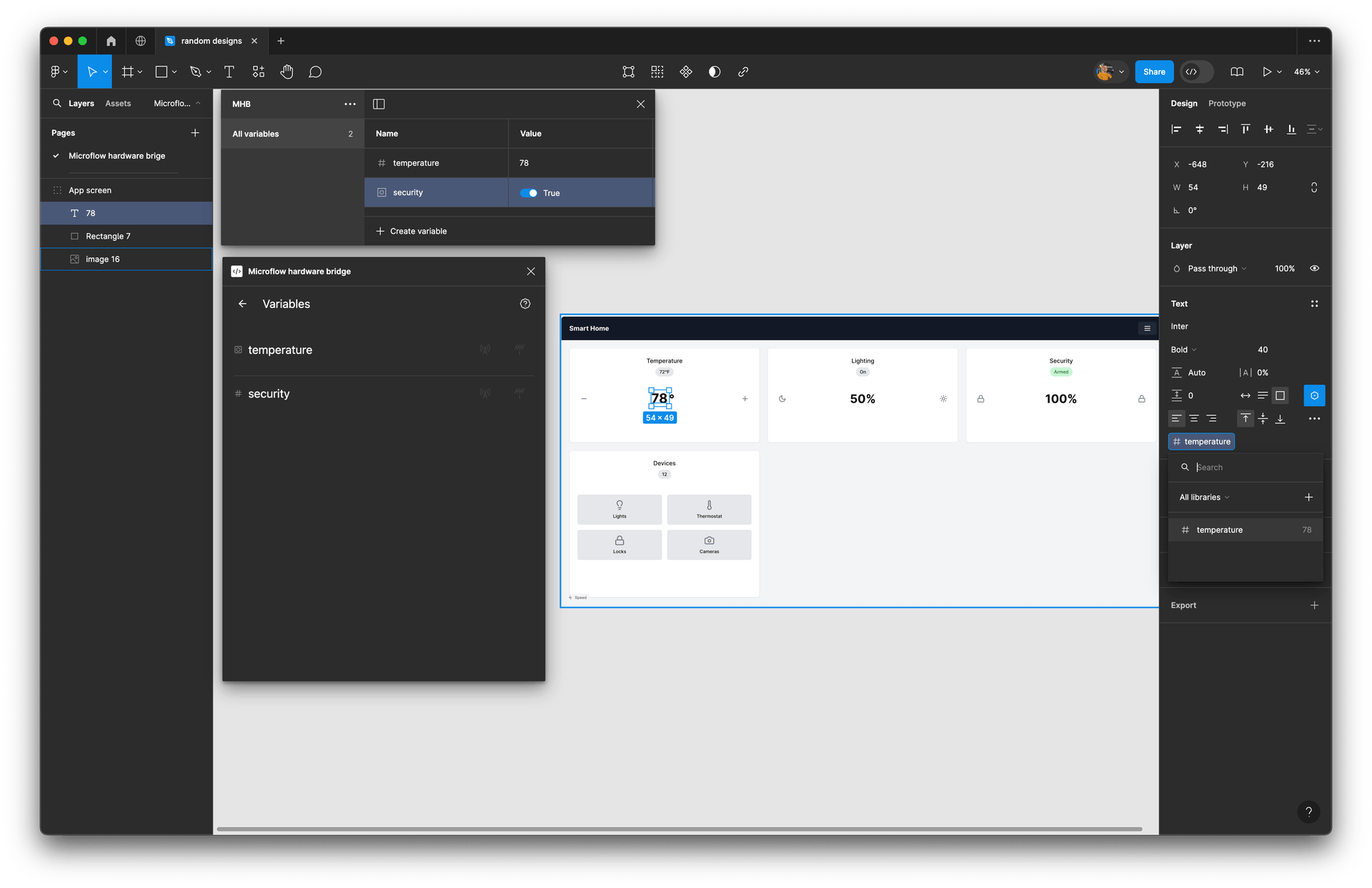1372x888 pixels.
Task: Go to the home screen icon
Action: (x=111, y=41)
